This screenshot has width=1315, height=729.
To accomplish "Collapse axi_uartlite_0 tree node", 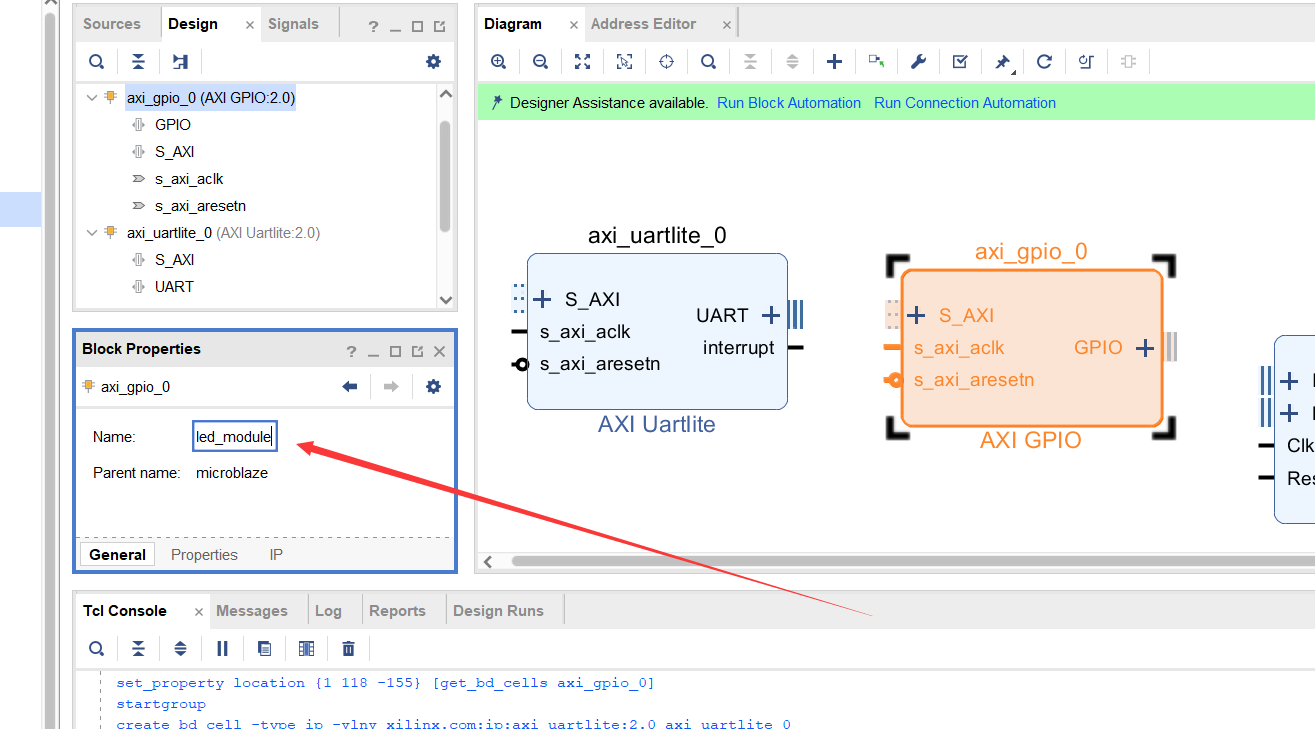I will [x=92, y=233].
